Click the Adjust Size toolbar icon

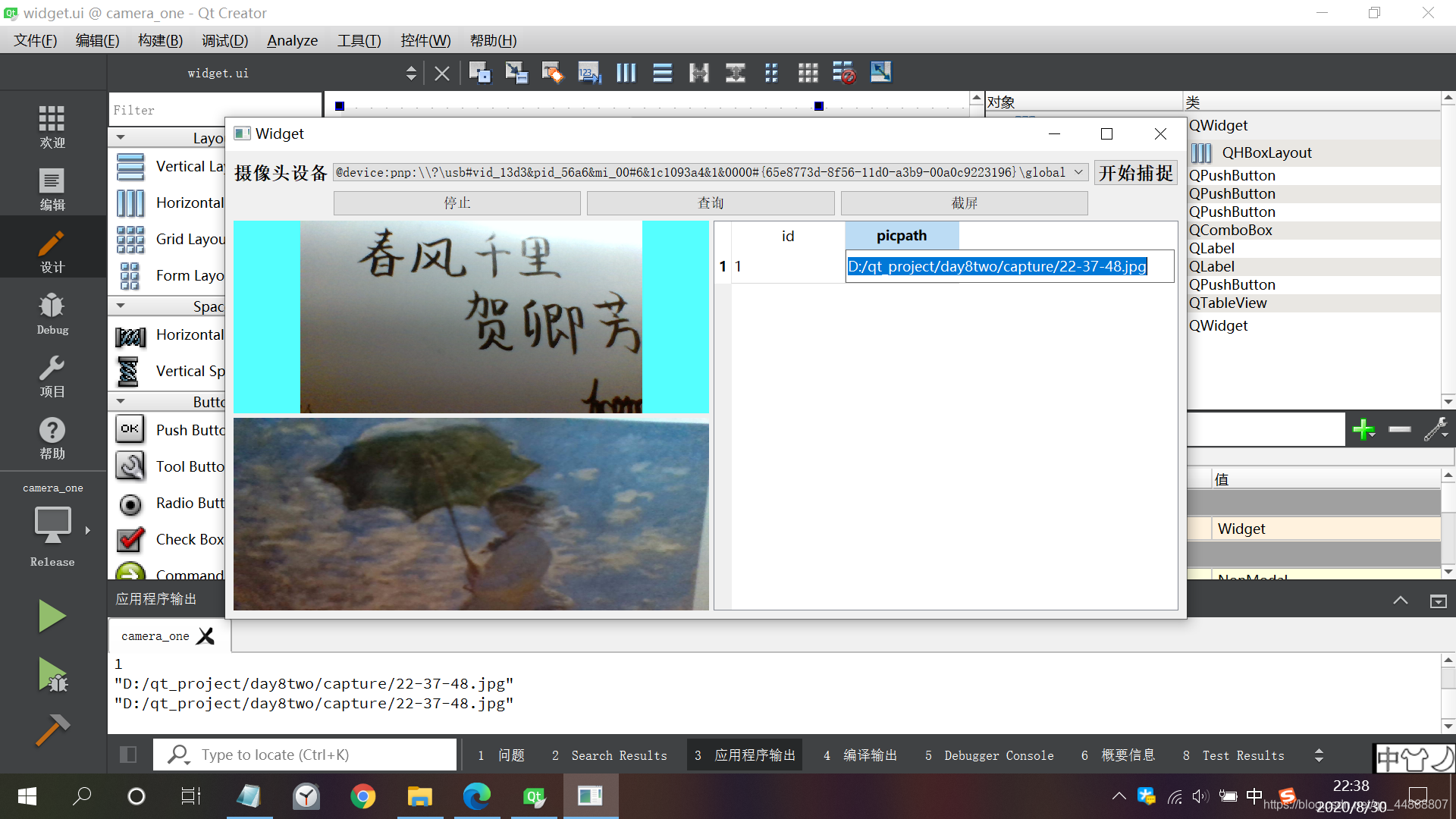click(880, 73)
